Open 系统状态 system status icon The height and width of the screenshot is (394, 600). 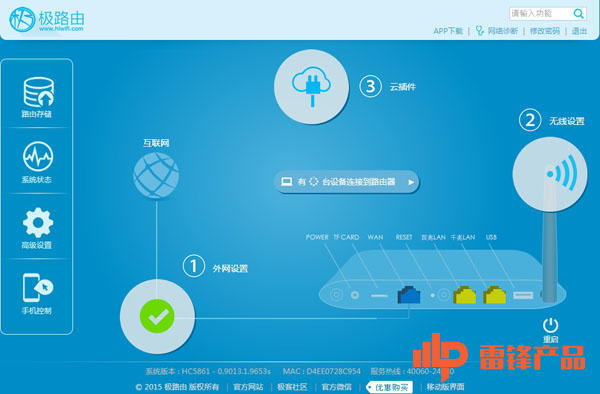(x=38, y=156)
